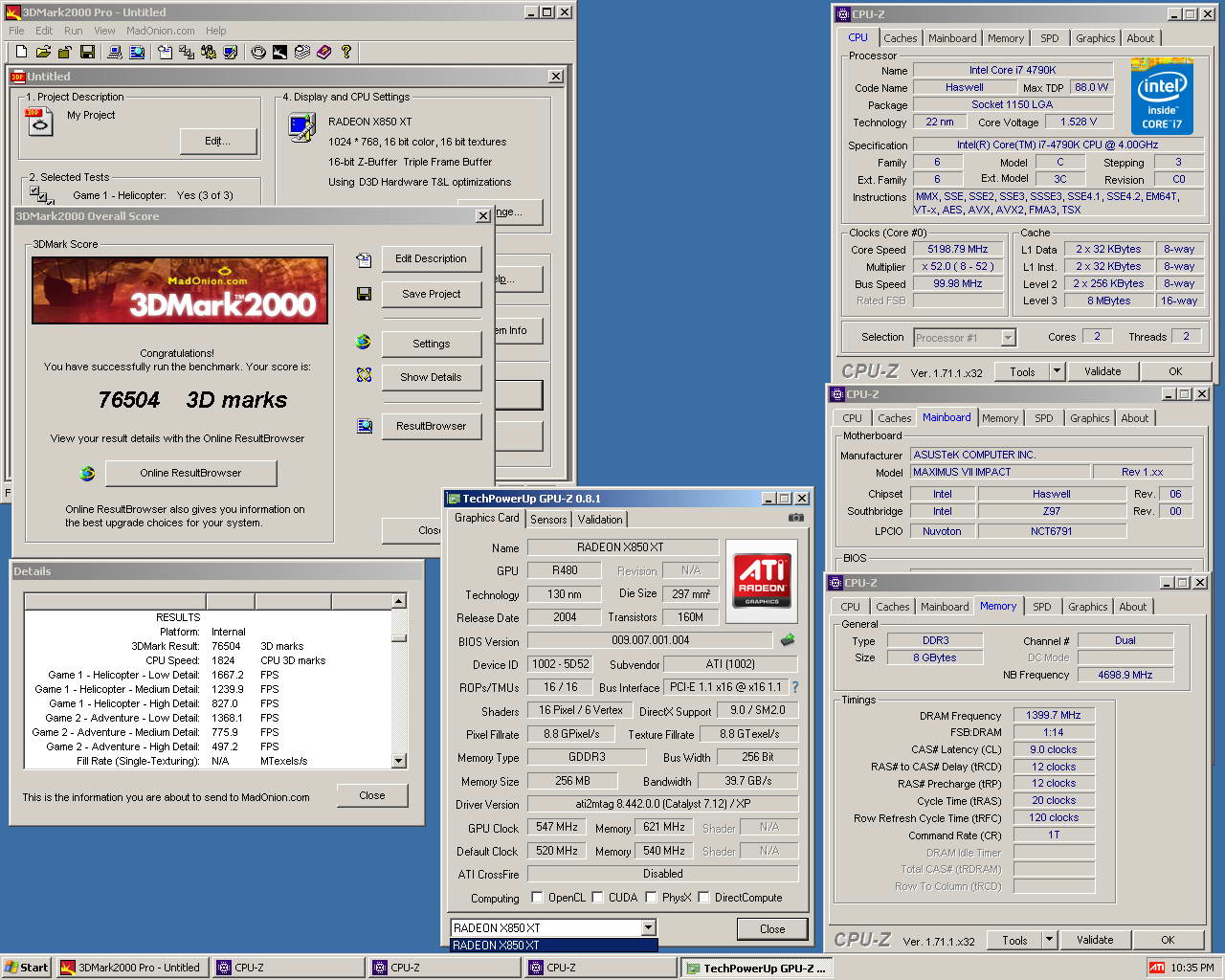
Task: Open the GPU-Z graphics card selector dropdown
Action: click(x=648, y=927)
